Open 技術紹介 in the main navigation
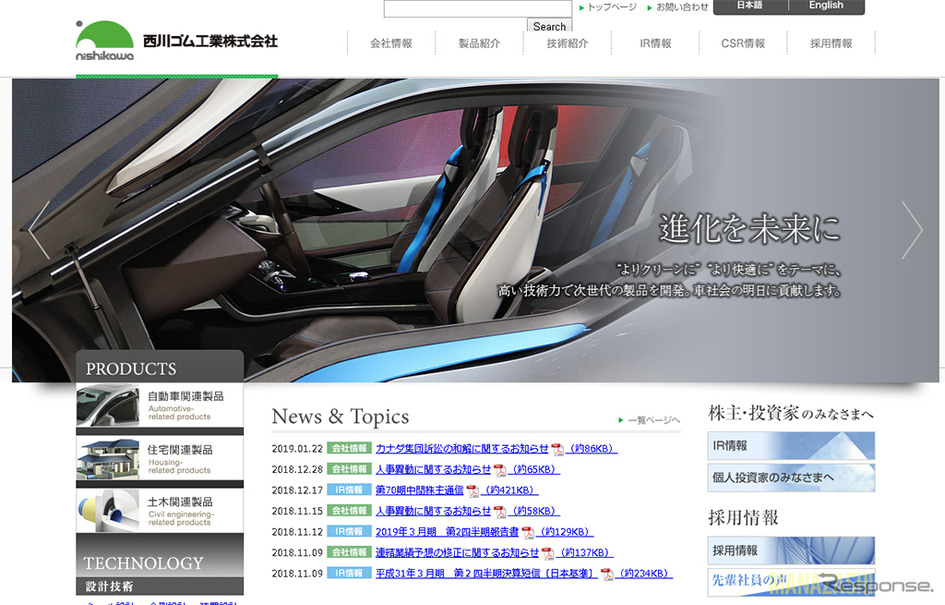 (567, 43)
